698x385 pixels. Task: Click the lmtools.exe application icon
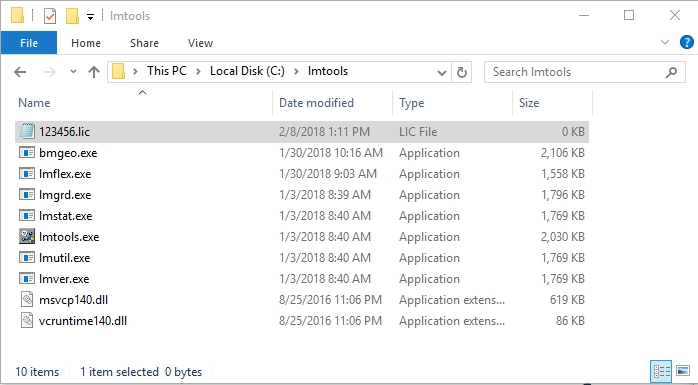click(x=27, y=236)
